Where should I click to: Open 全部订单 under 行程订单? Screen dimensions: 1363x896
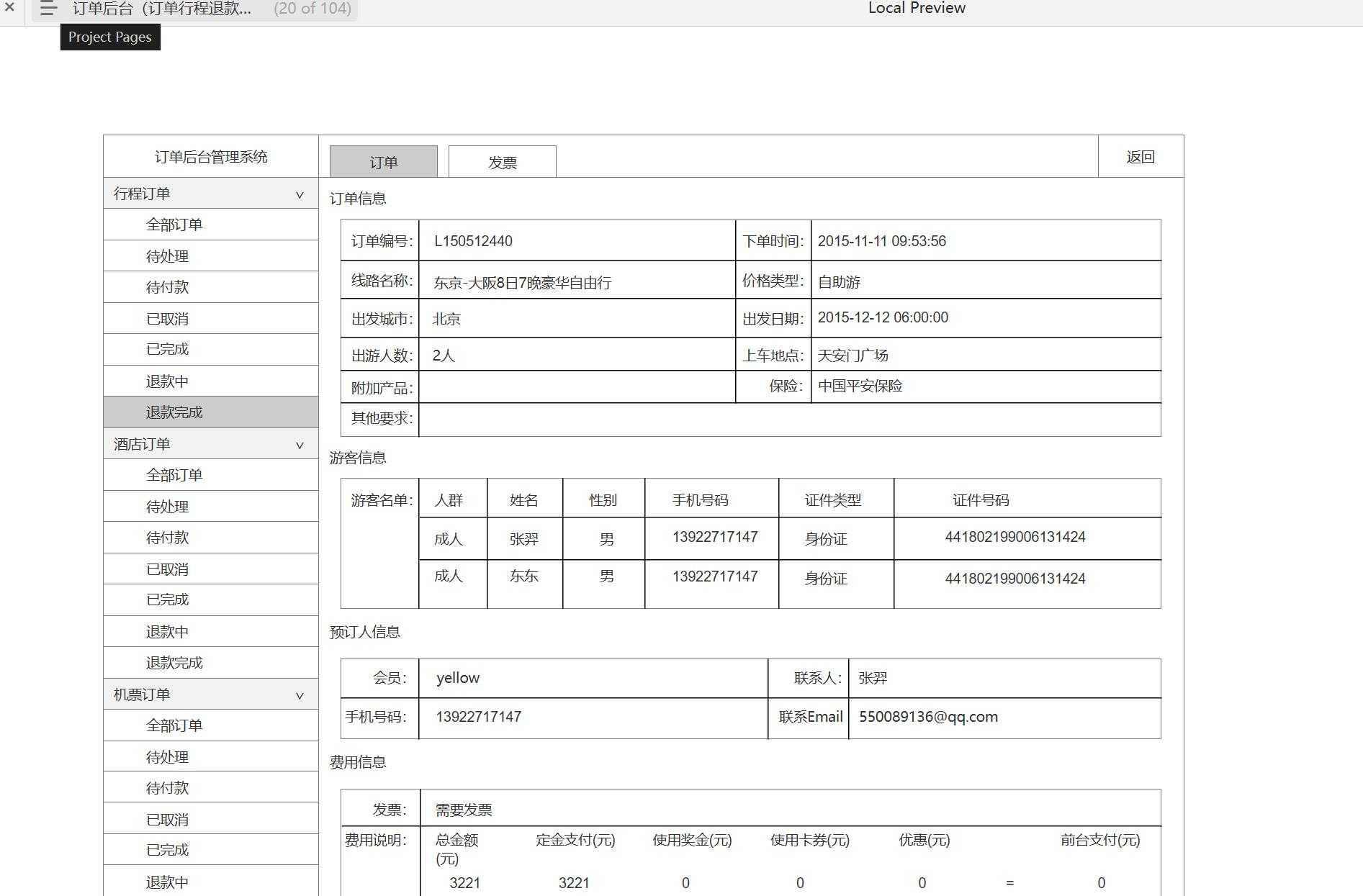pyautogui.click(x=174, y=225)
